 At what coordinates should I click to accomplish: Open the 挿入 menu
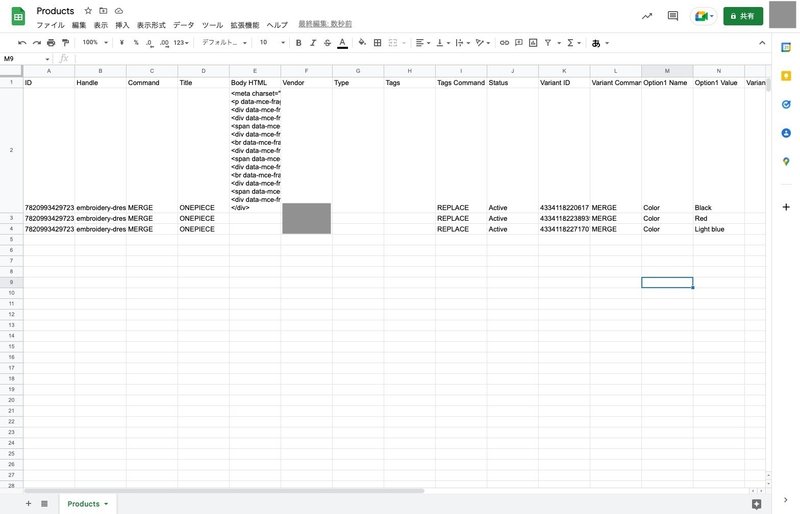pyautogui.click(x=122, y=25)
